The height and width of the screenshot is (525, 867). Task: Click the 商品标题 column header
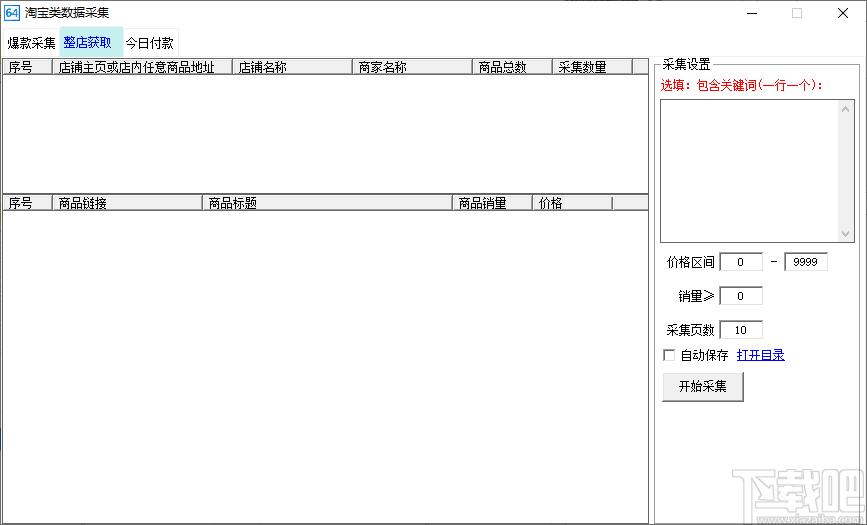[327, 203]
